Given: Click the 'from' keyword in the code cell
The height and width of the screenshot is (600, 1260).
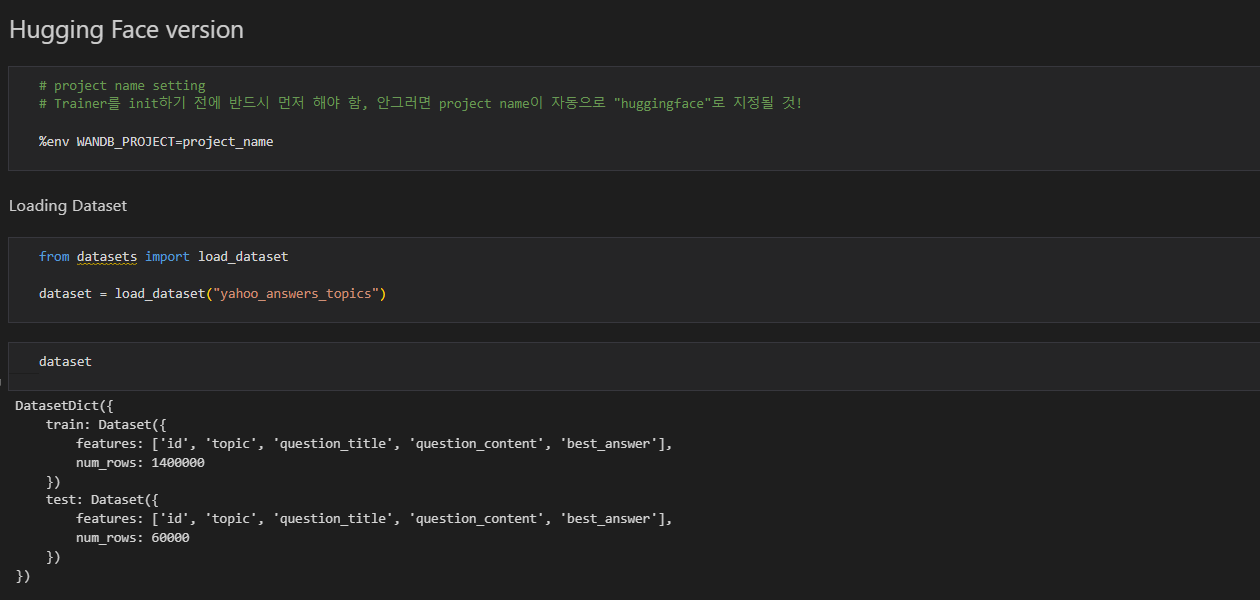Looking at the screenshot, I should 54,257.
